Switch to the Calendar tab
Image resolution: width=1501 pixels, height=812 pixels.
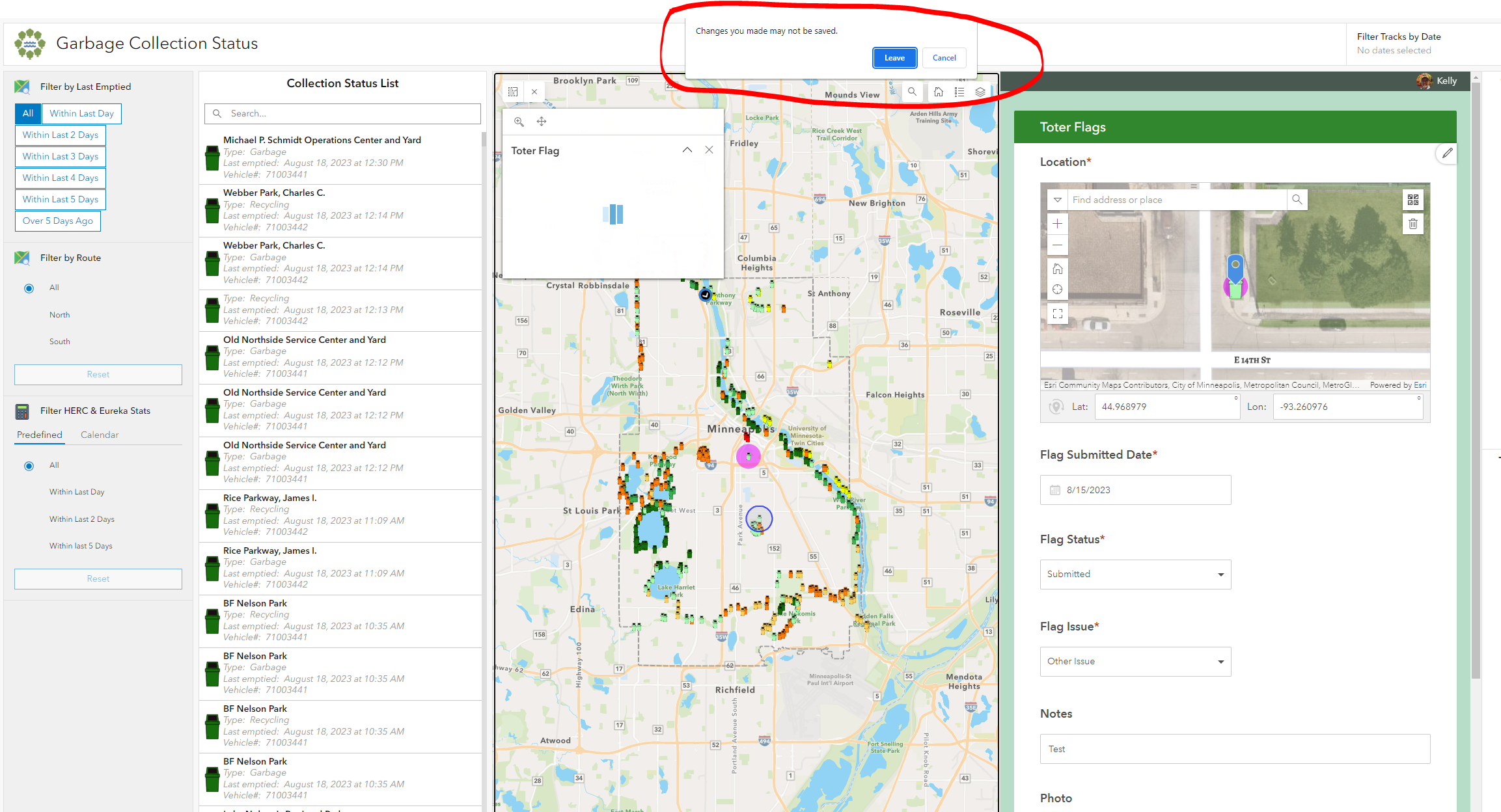[x=100, y=435]
